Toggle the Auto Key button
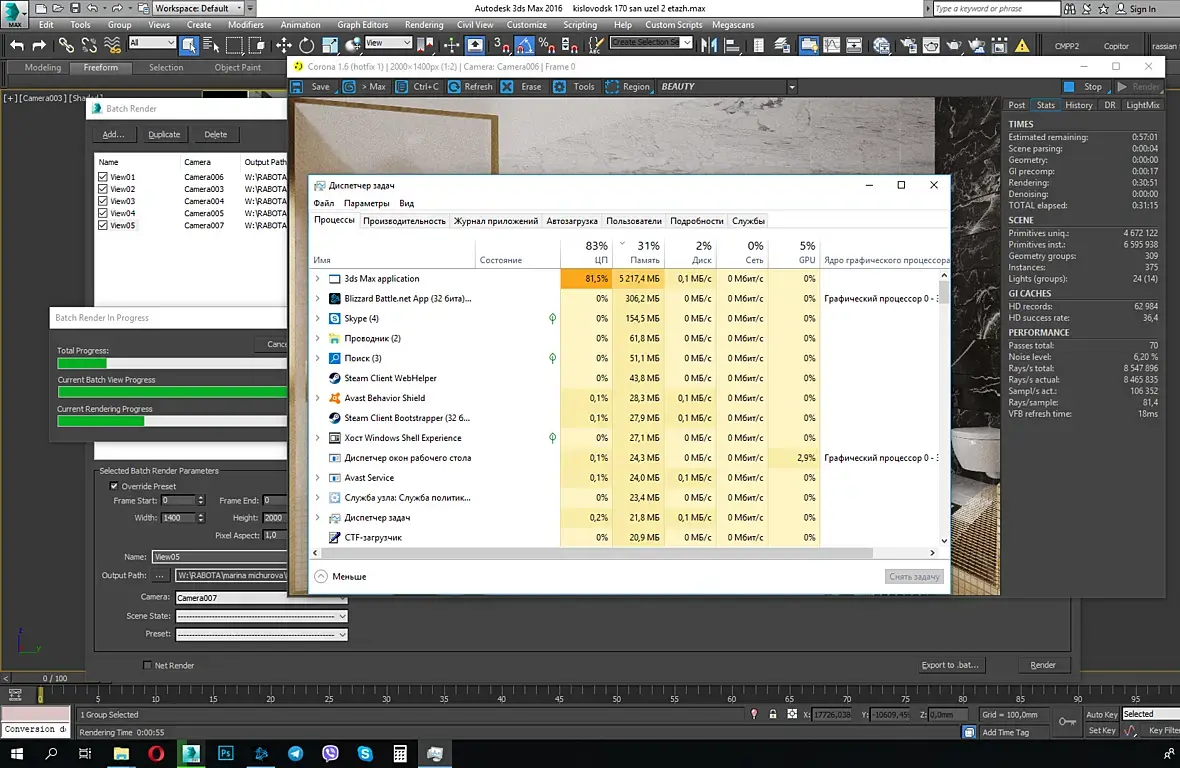 pyautogui.click(x=1101, y=714)
